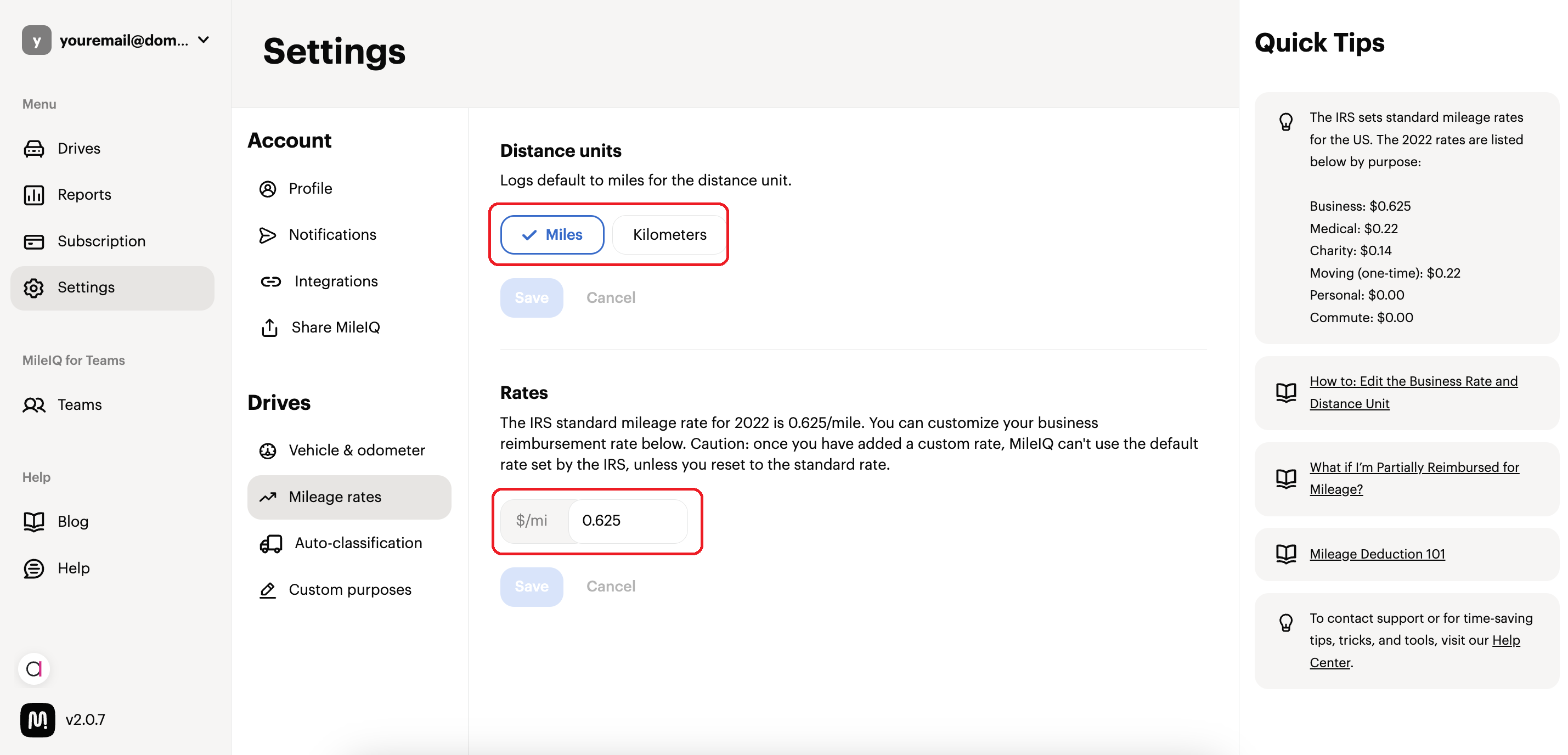Open Vehicle & odometer settings
Image resolution: width=1568 pixels, height=755 pixels.
click(x=349, y=450)
